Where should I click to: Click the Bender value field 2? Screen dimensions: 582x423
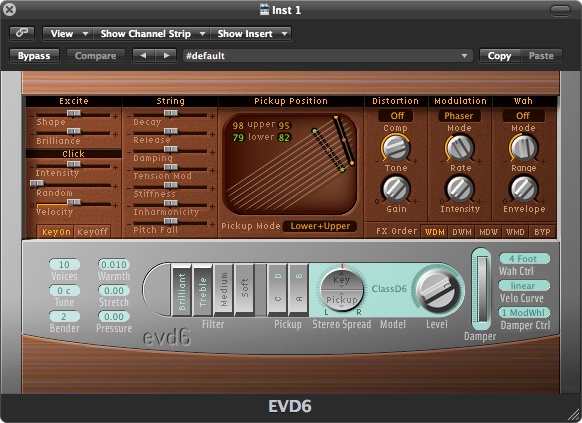click(64, 317)
